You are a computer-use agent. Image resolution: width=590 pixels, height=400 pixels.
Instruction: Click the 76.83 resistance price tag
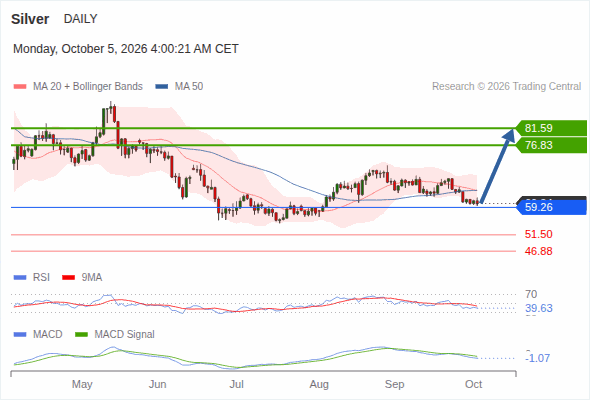(551, 145)
